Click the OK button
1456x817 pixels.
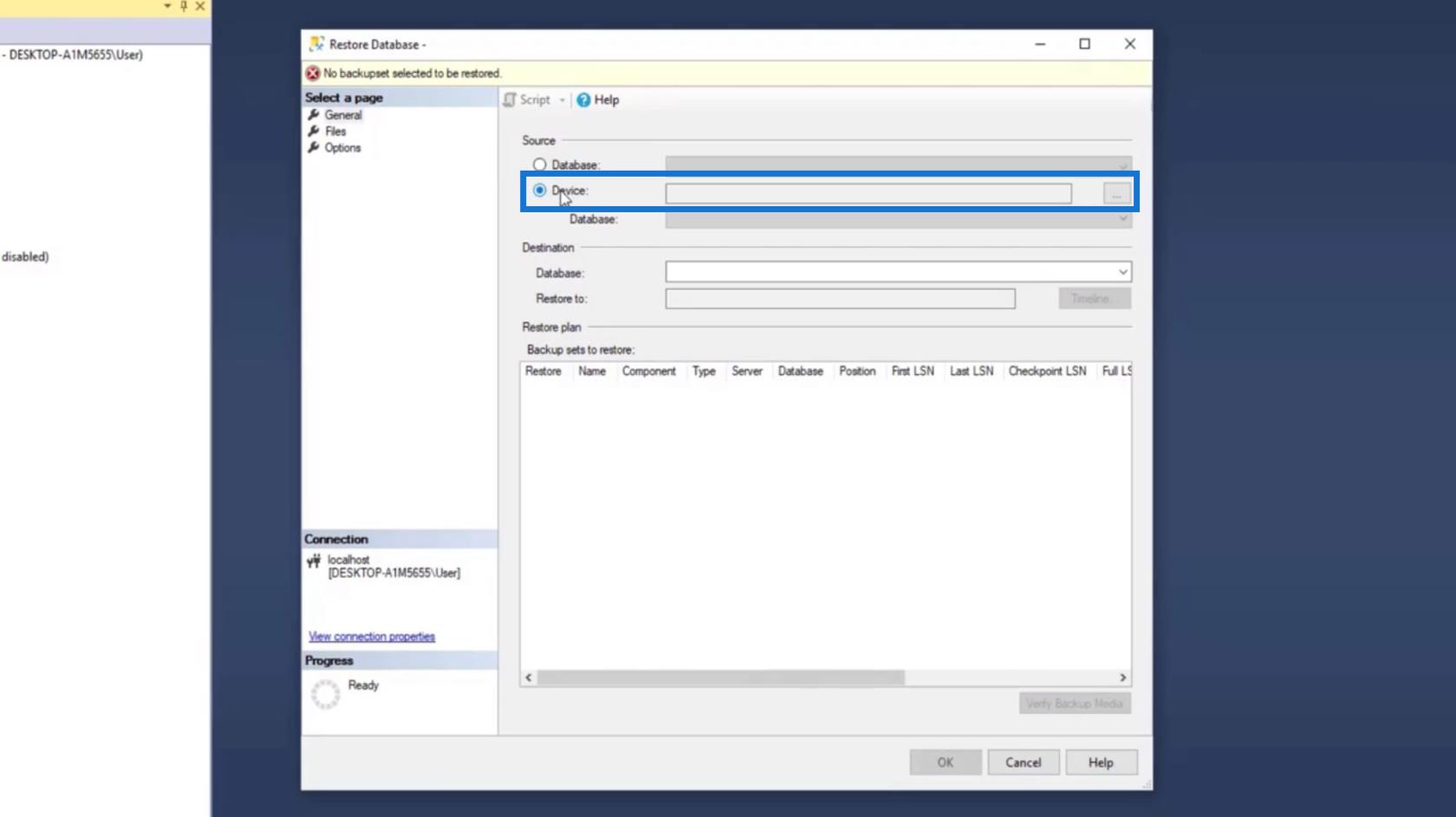click(x=946, y=762)
